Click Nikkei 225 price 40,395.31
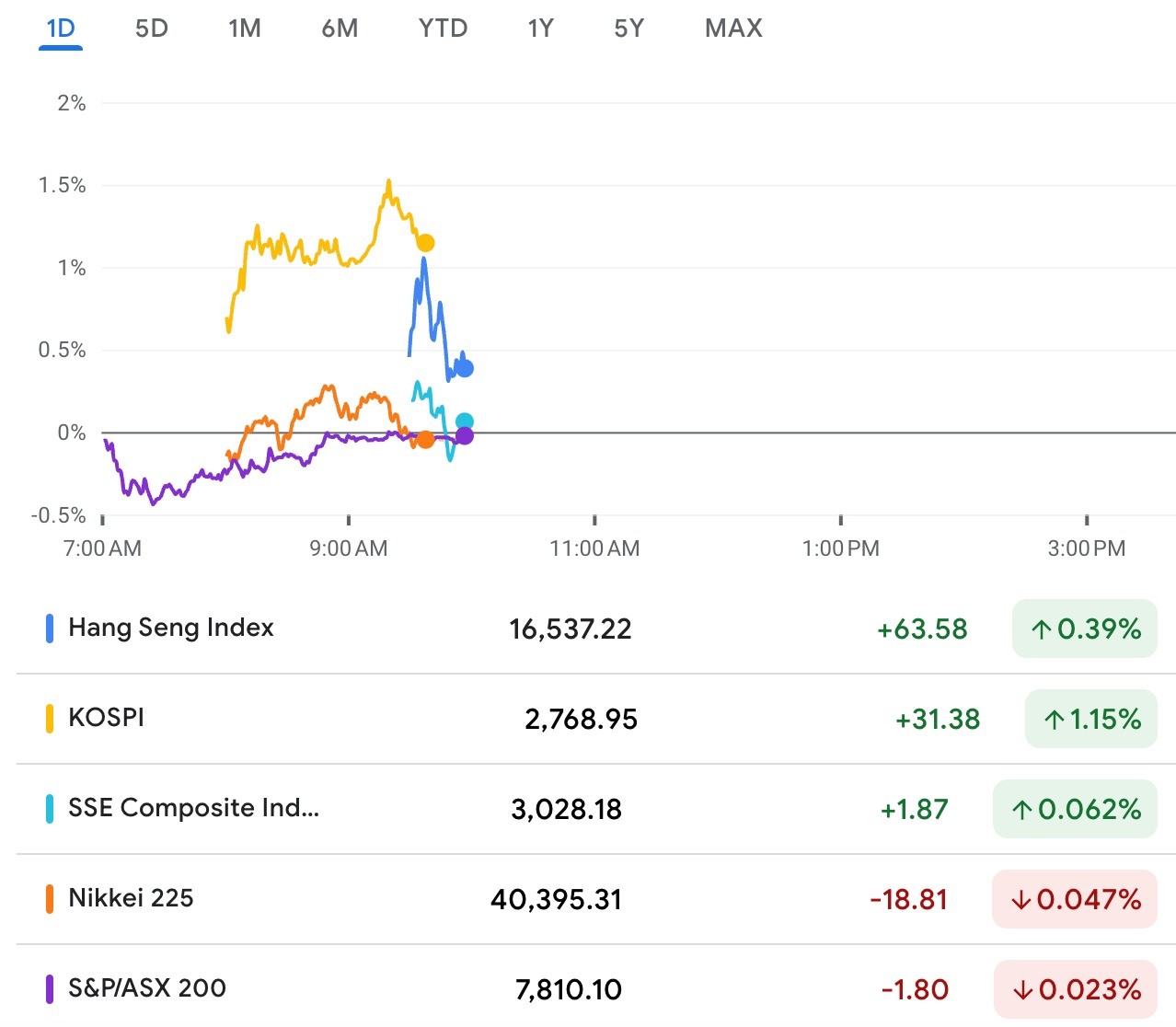 pyautogui.click(x=557, y=900)
